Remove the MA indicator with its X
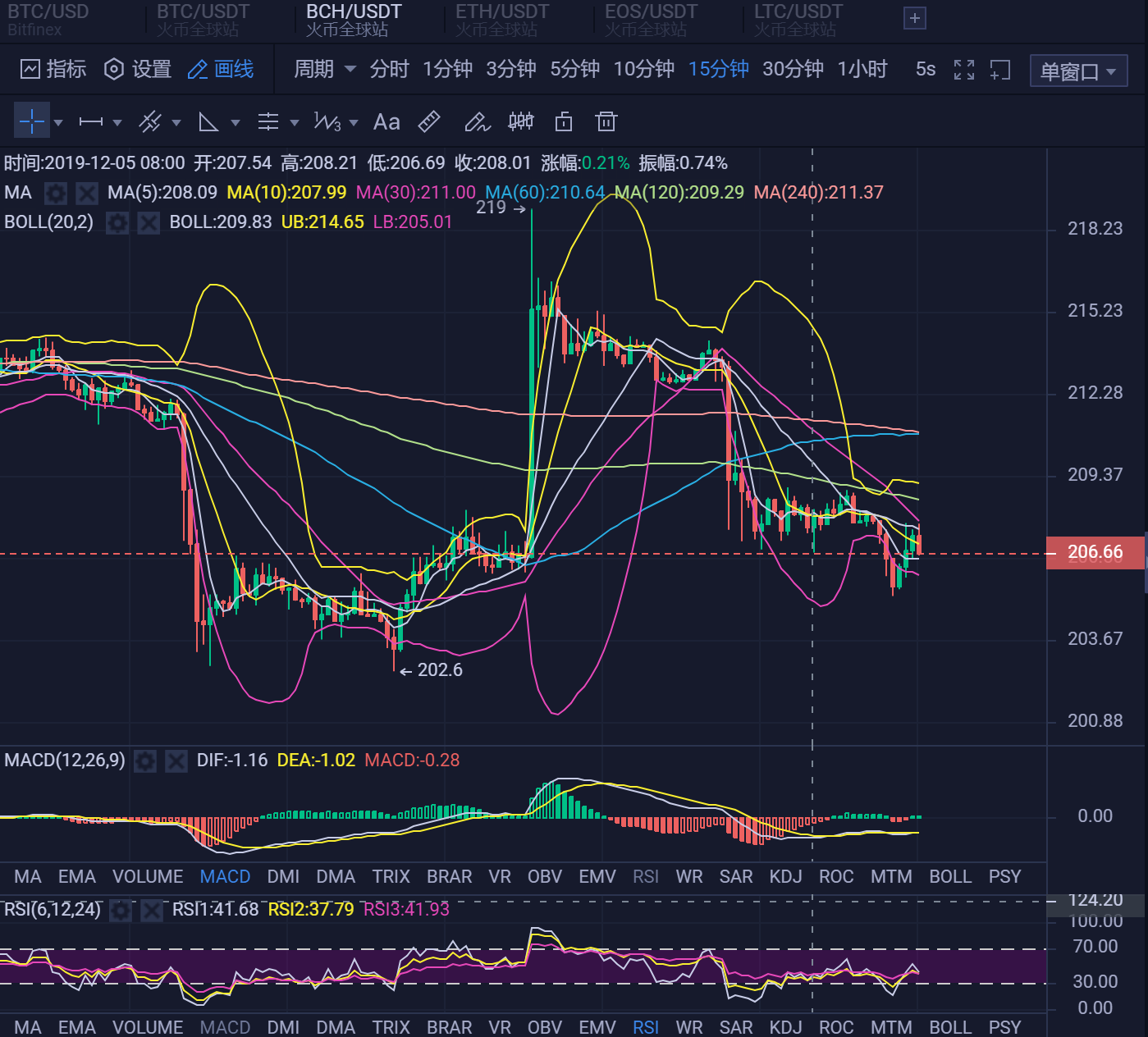The height and width of the screenshot is (1037, 1148). tap(87, 193)
